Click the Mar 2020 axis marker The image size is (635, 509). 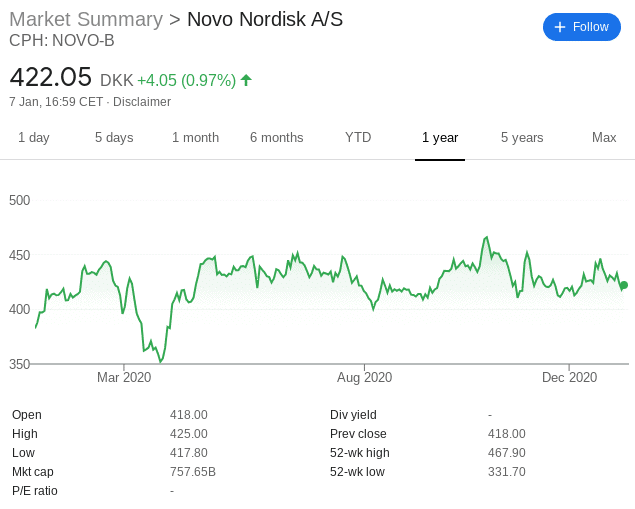[x=124, y=377]
